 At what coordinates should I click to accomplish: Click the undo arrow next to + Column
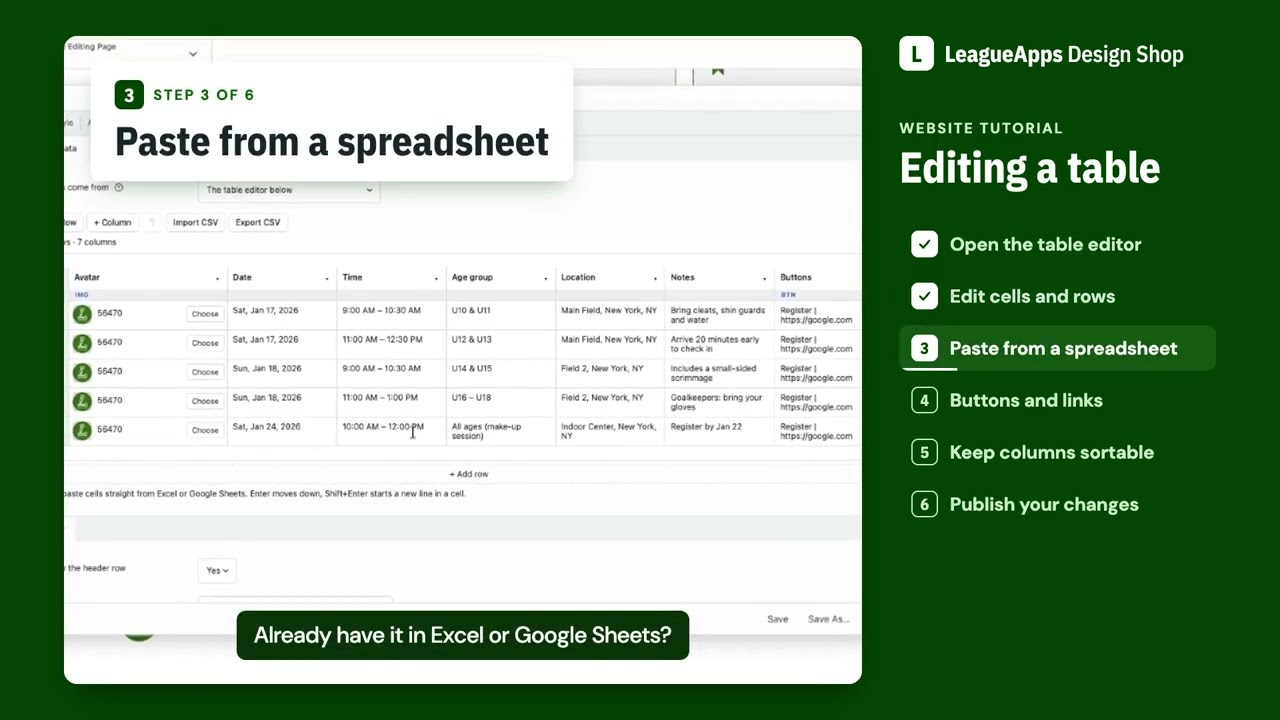(x=152, y=222)
